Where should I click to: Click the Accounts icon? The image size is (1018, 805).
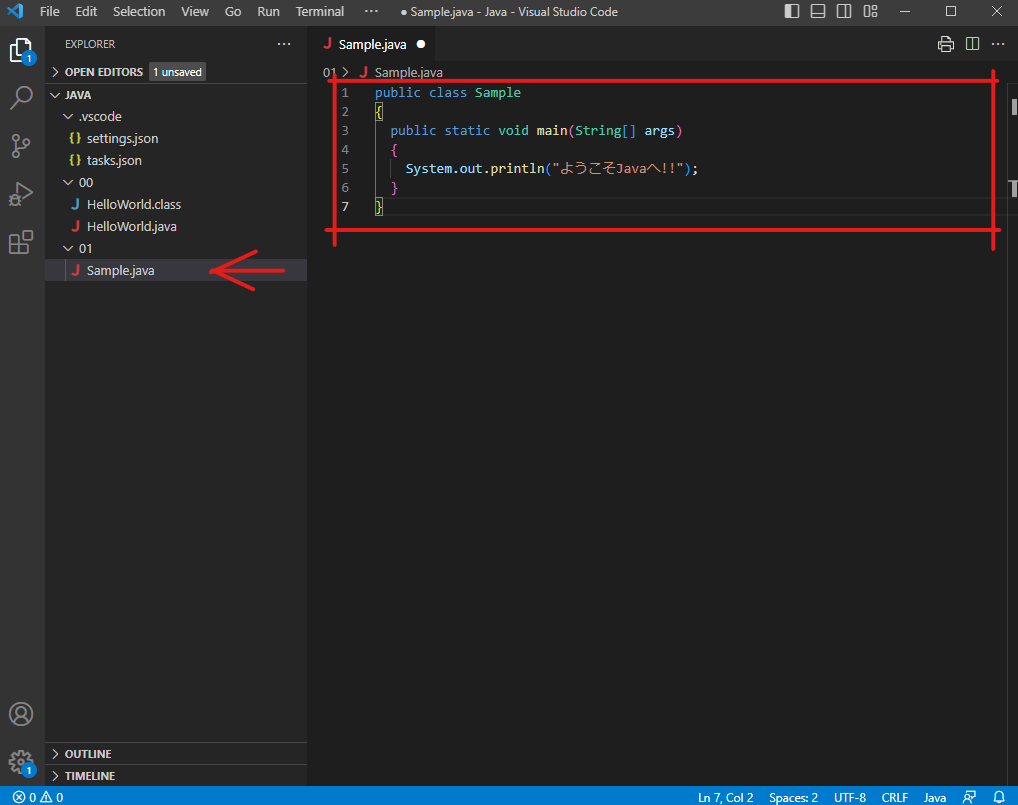click(x=21, y=714)
